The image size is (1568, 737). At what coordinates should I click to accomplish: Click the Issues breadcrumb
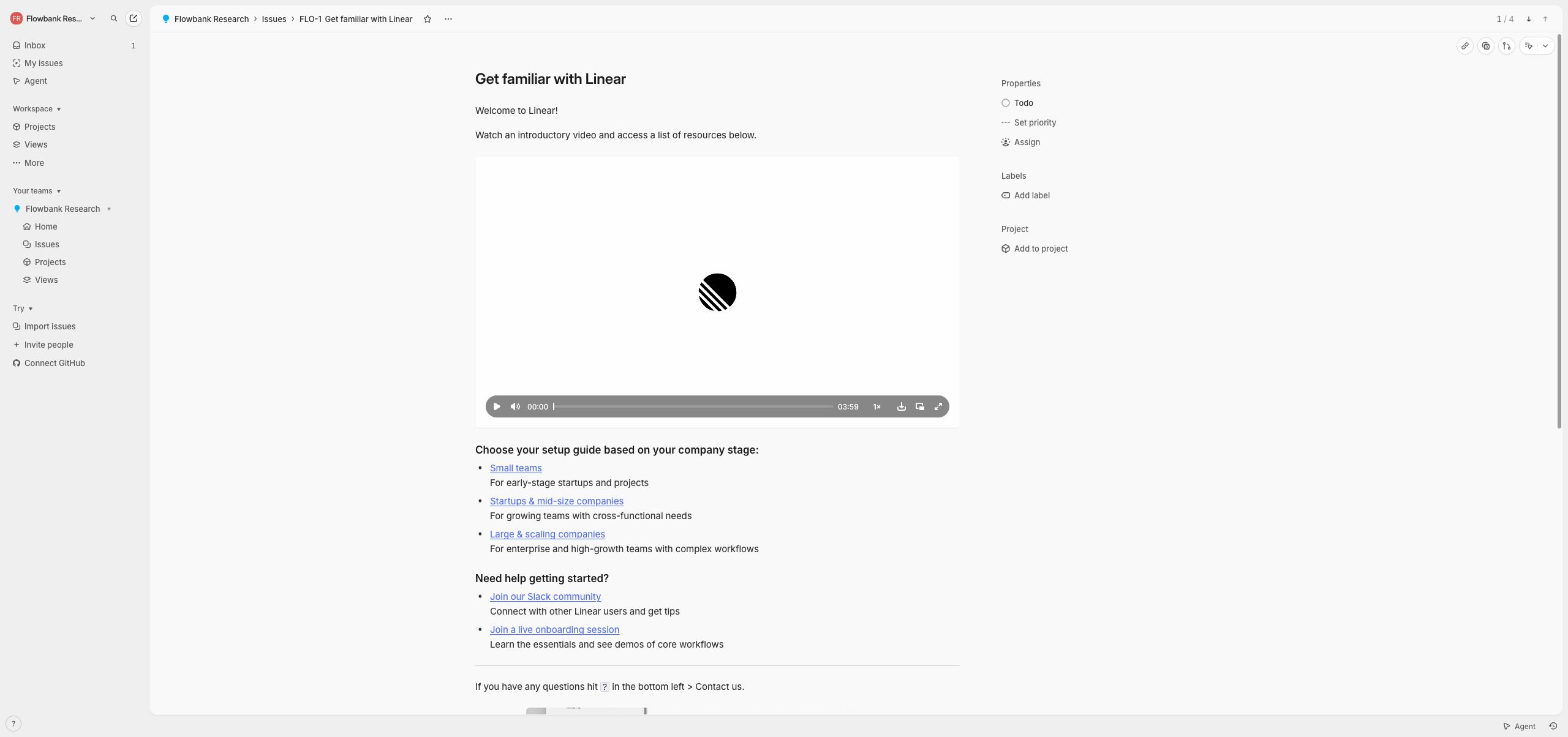coord(274,19)
